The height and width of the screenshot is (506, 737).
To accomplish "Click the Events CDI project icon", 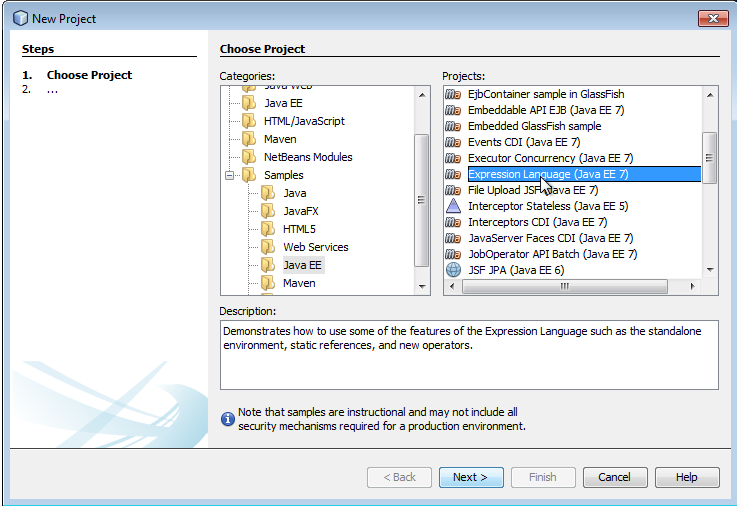I will pos(453,142).
